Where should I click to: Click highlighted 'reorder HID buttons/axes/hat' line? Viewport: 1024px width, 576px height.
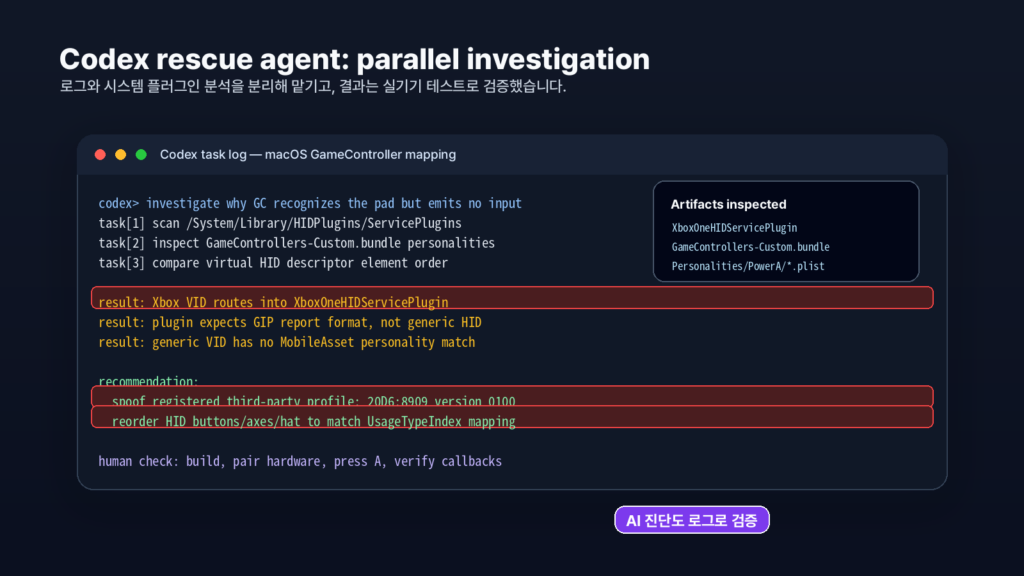click(512, 417)
